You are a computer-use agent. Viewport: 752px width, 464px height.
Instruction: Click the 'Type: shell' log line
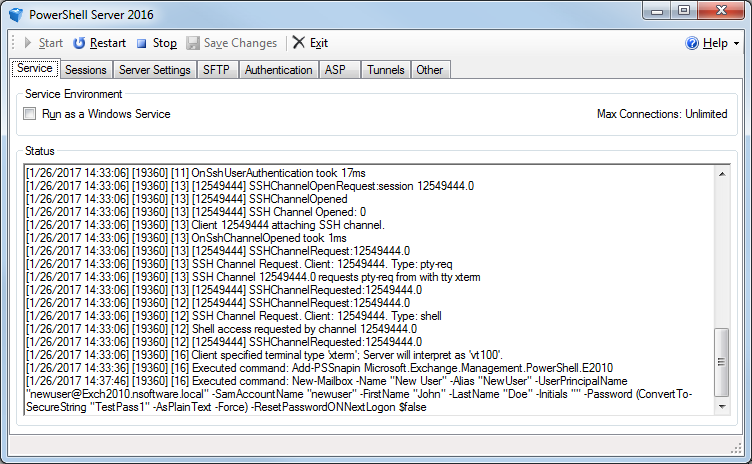click(234, 316)
